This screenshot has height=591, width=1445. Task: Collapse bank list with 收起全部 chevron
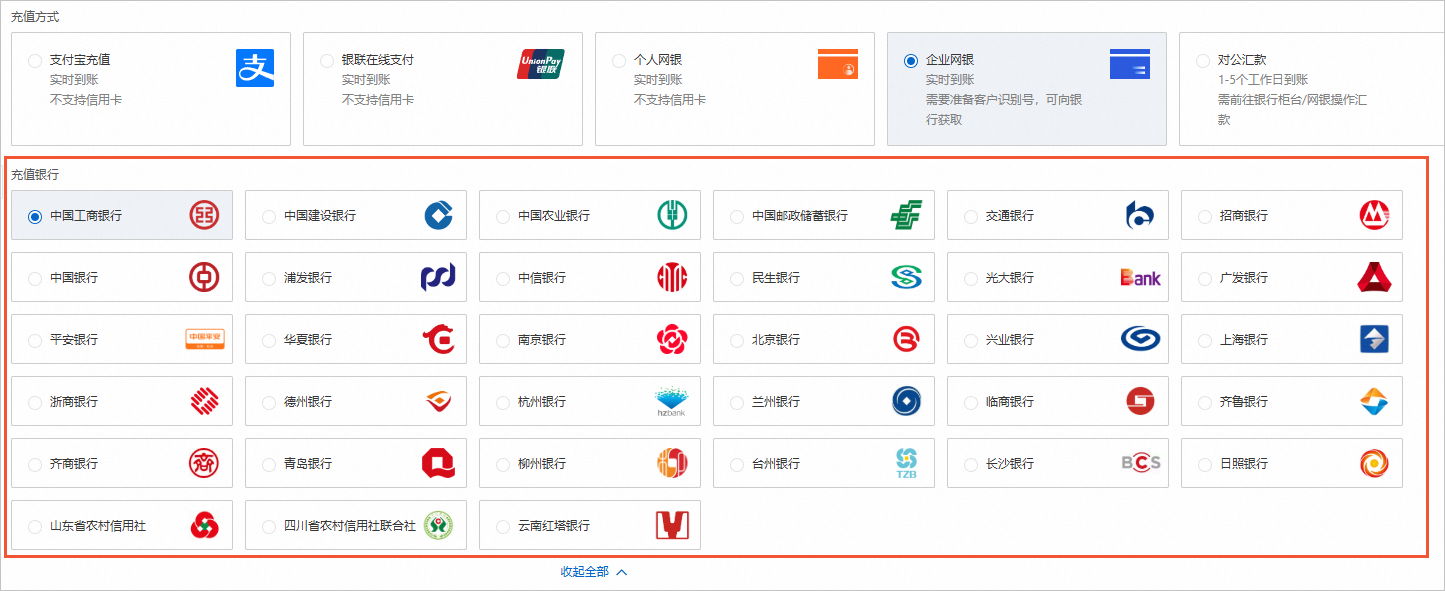click(621, 572)
